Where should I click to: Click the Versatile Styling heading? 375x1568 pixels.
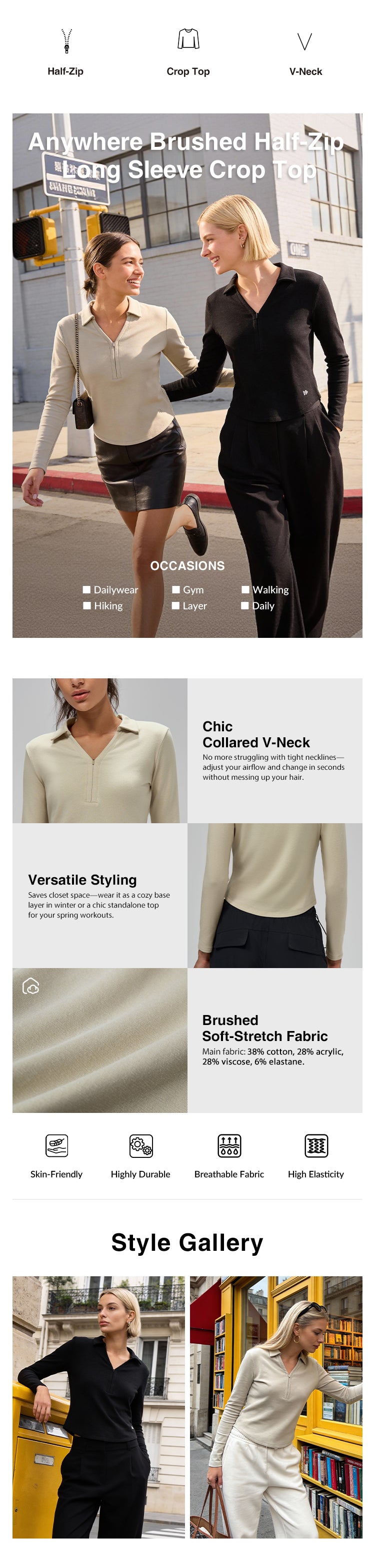pos(82,879)
